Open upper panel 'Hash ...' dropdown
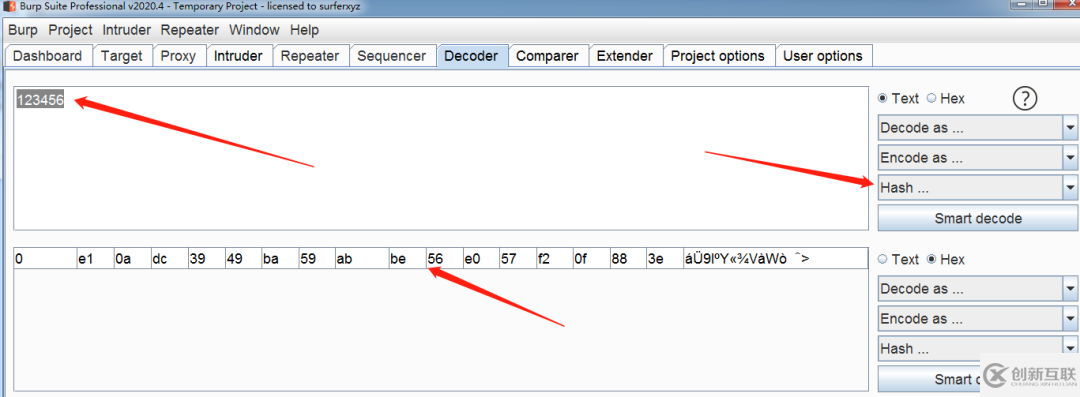Image resolution: width=1080 pixels, height=397 pixels. [978, 187]
